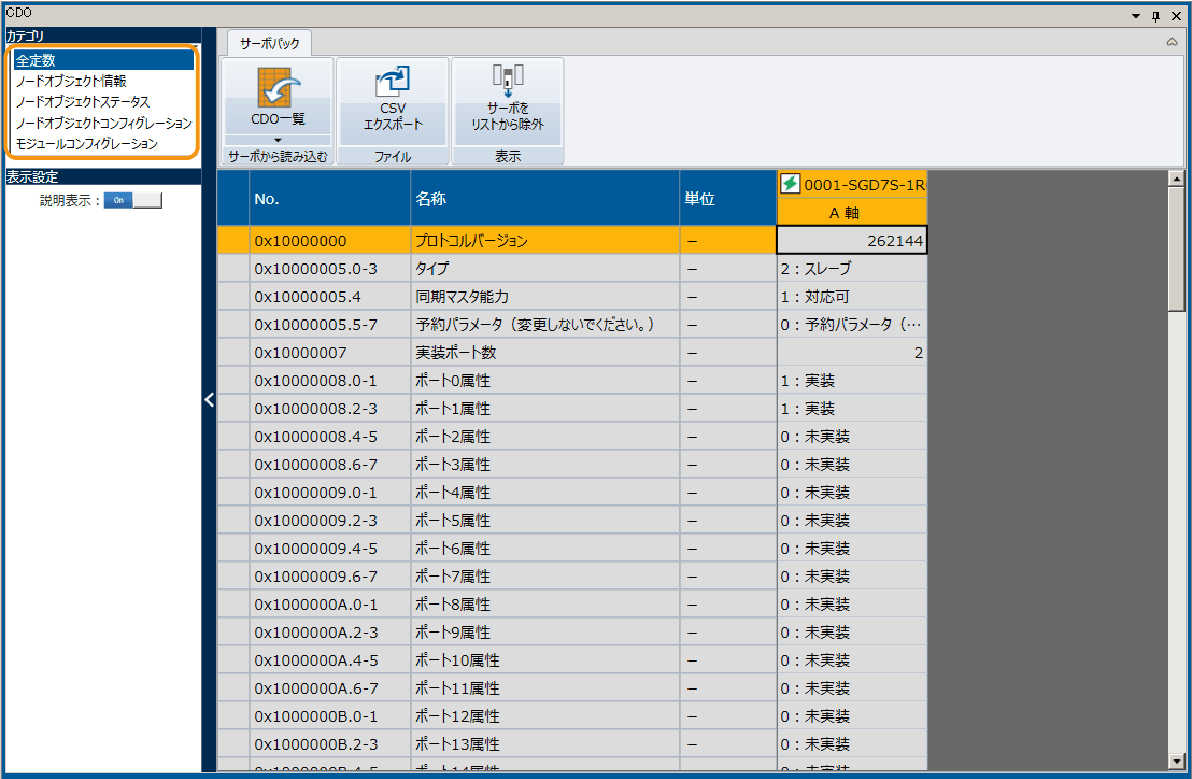Collapse the ribbon using the top-right chevron
Viewport: 1192px width, 779px height.
point(1172,42)
